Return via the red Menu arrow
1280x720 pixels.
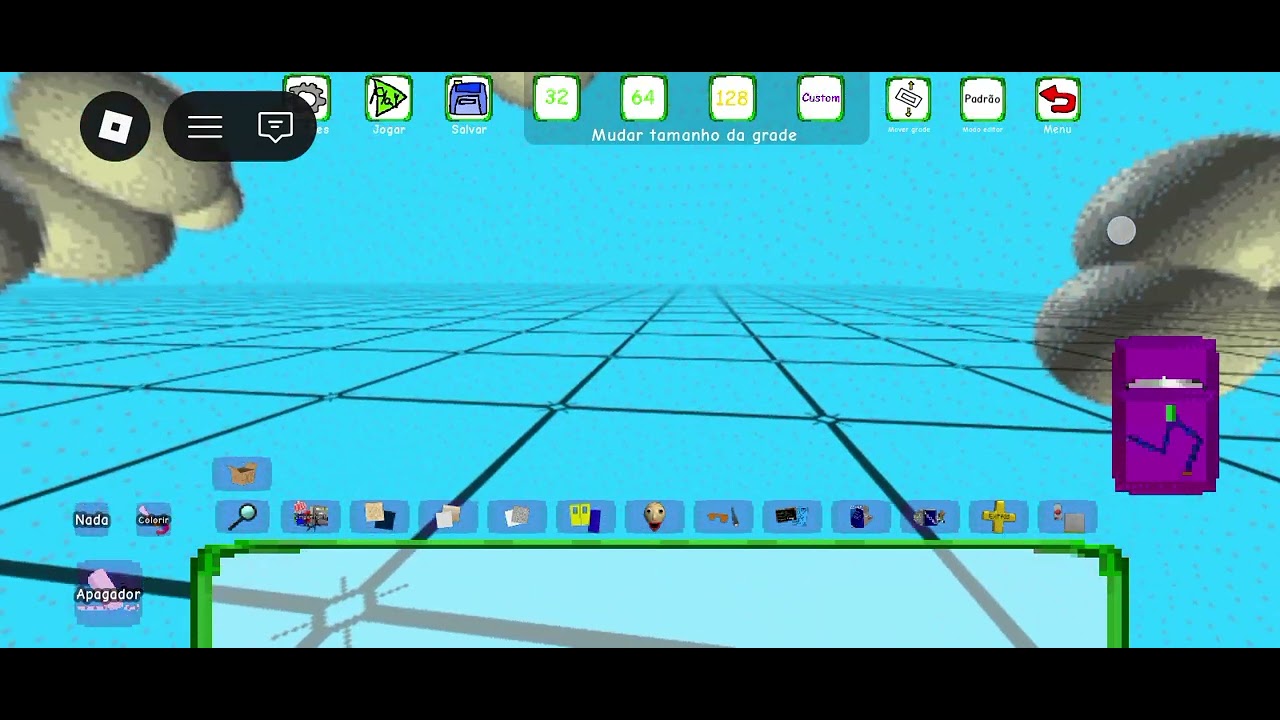(1058, 98)
